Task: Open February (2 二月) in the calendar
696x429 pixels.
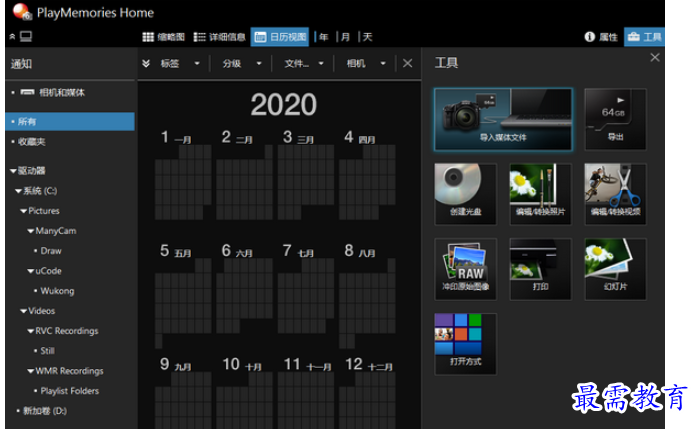Action: coord(245,175)
